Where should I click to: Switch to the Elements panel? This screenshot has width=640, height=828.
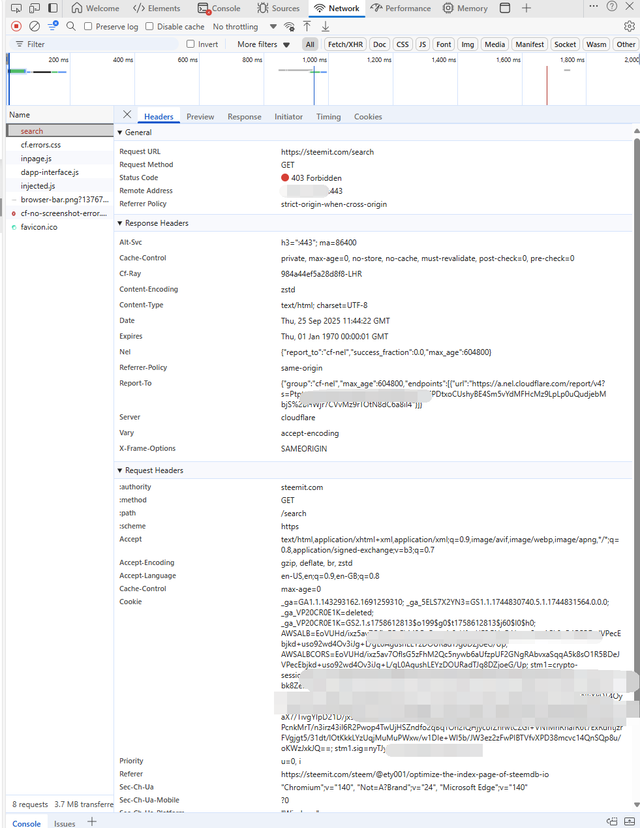point(157,8)
